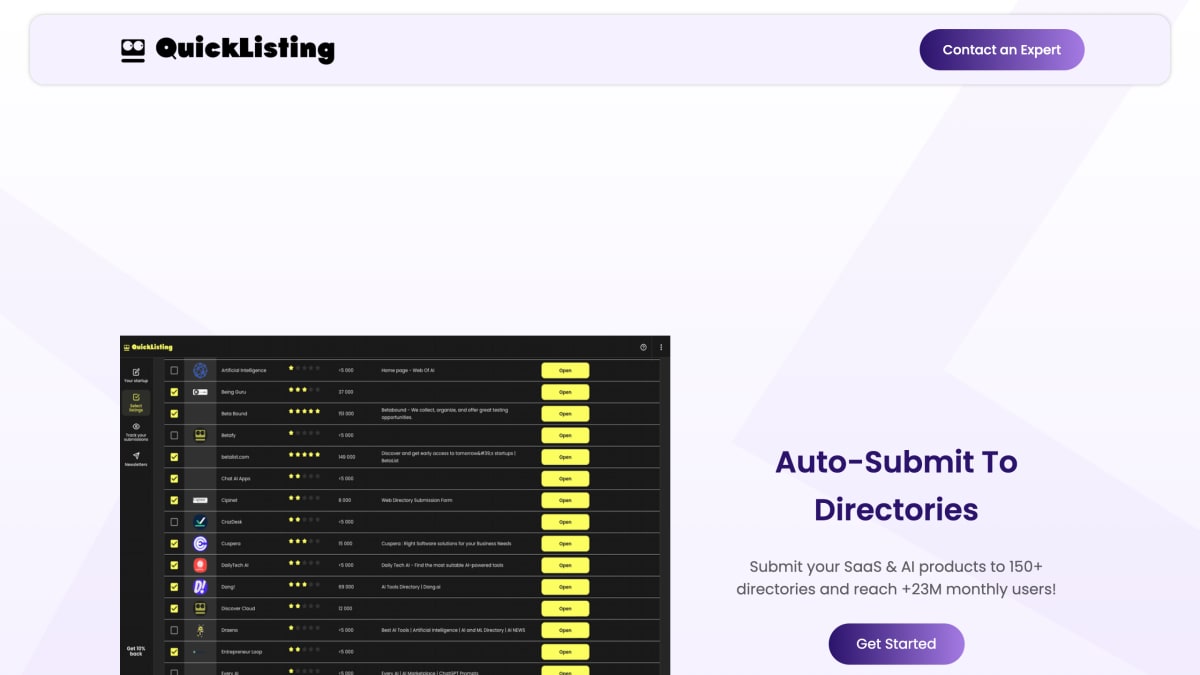
Task: Click the Get 10% back sidebar label
Action: (x=136, y=652)
